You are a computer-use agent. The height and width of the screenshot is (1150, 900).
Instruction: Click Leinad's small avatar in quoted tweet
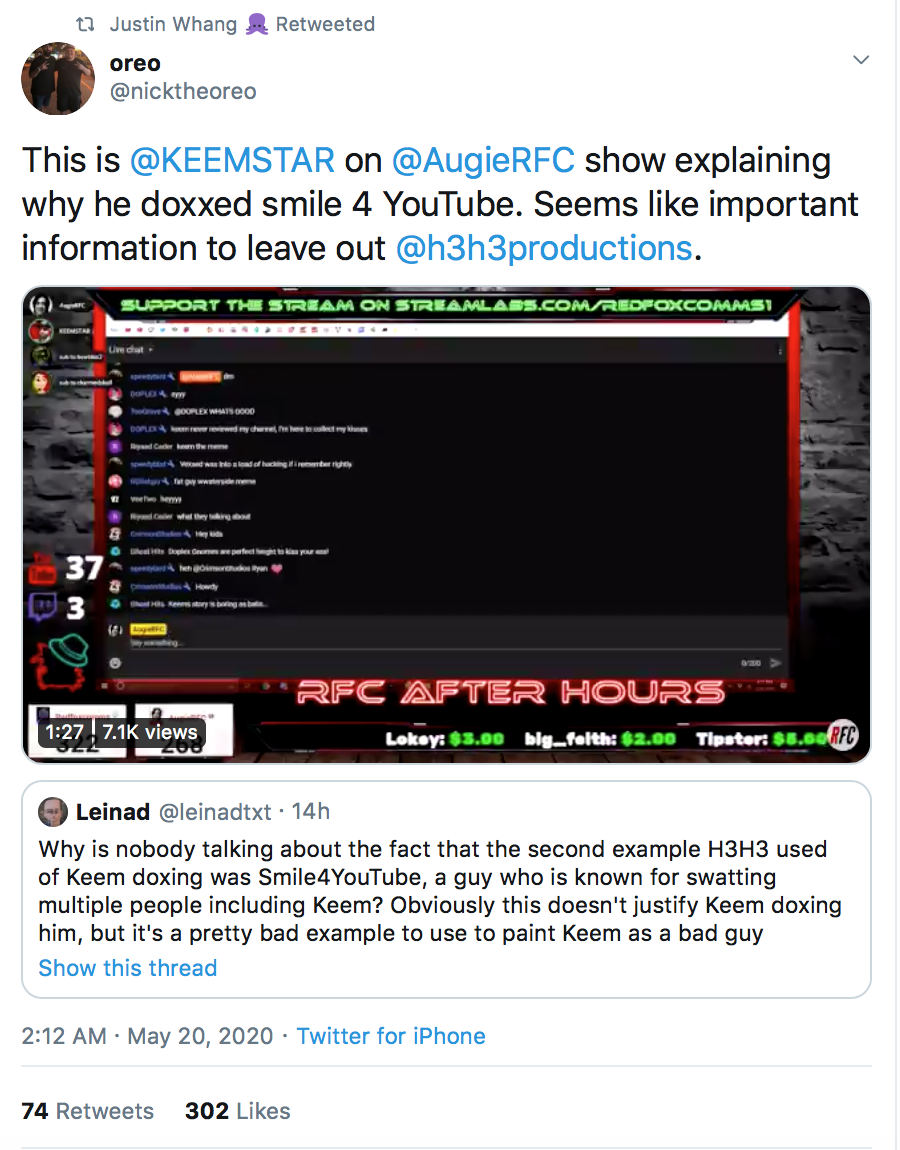click(x=53, y=813)
